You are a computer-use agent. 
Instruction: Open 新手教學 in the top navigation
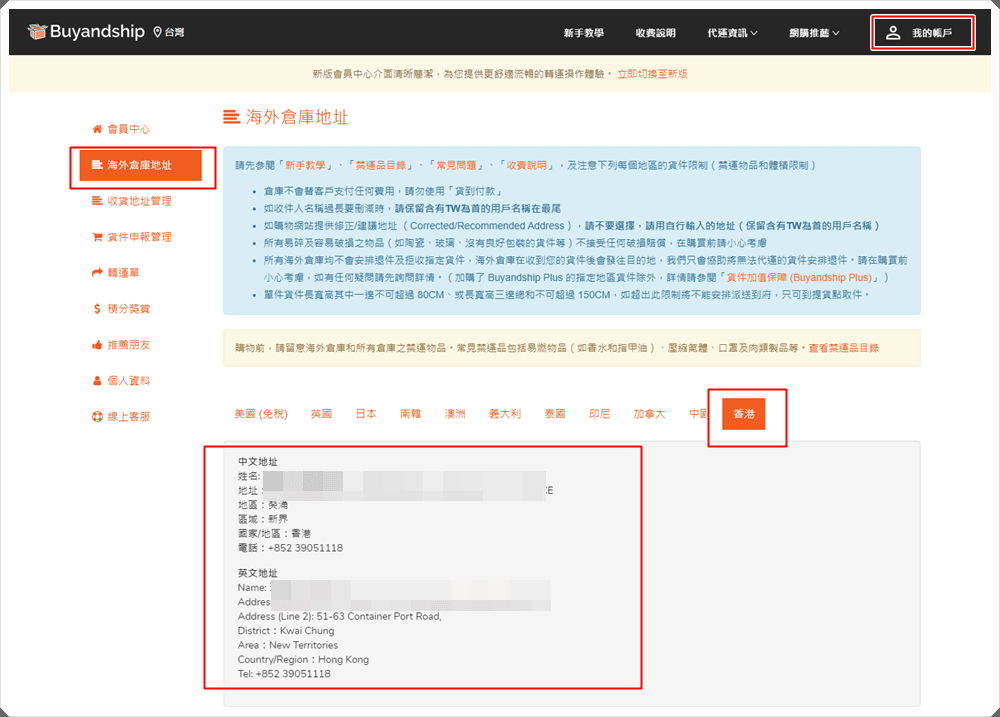point(583,33)
